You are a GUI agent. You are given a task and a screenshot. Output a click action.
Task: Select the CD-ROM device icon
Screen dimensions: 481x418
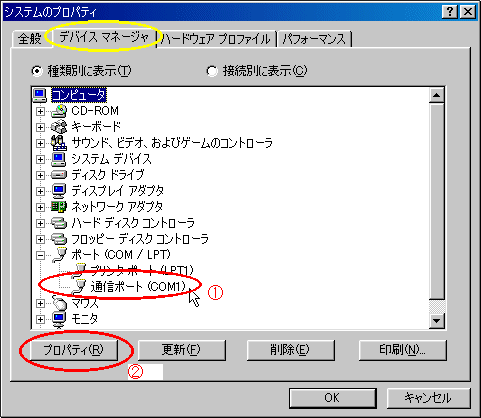click(59, 111)
